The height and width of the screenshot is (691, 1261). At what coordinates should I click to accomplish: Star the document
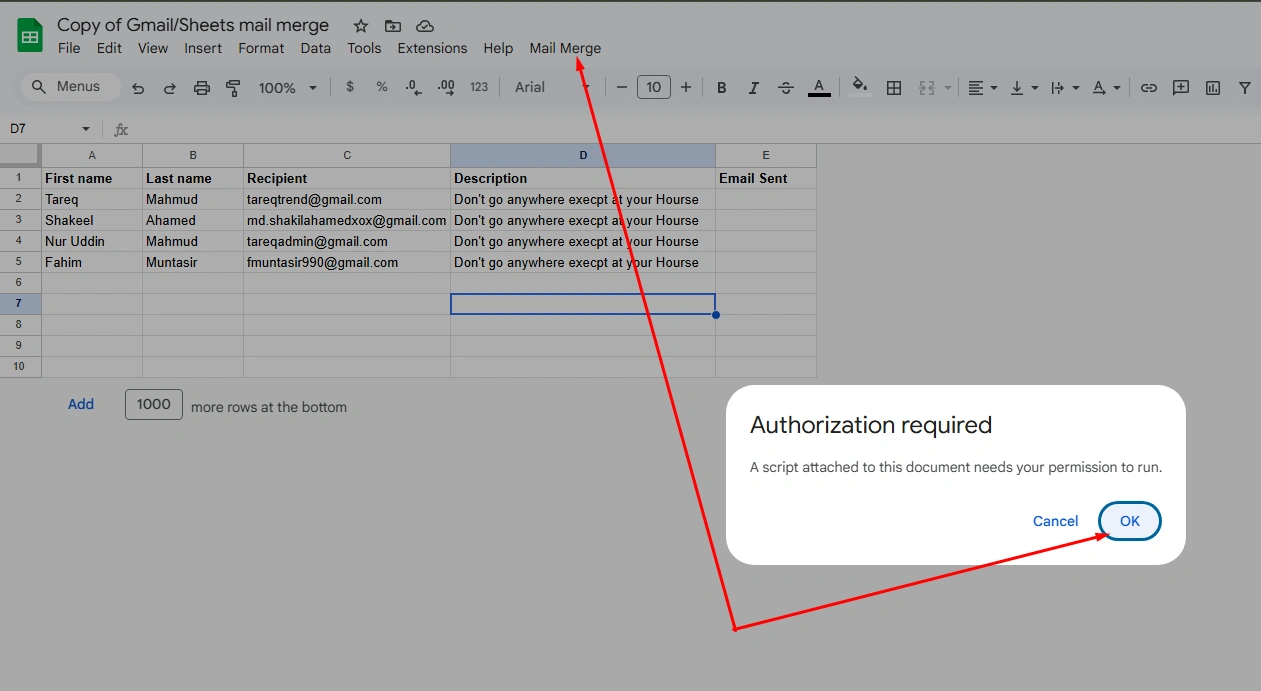[361, 26]
